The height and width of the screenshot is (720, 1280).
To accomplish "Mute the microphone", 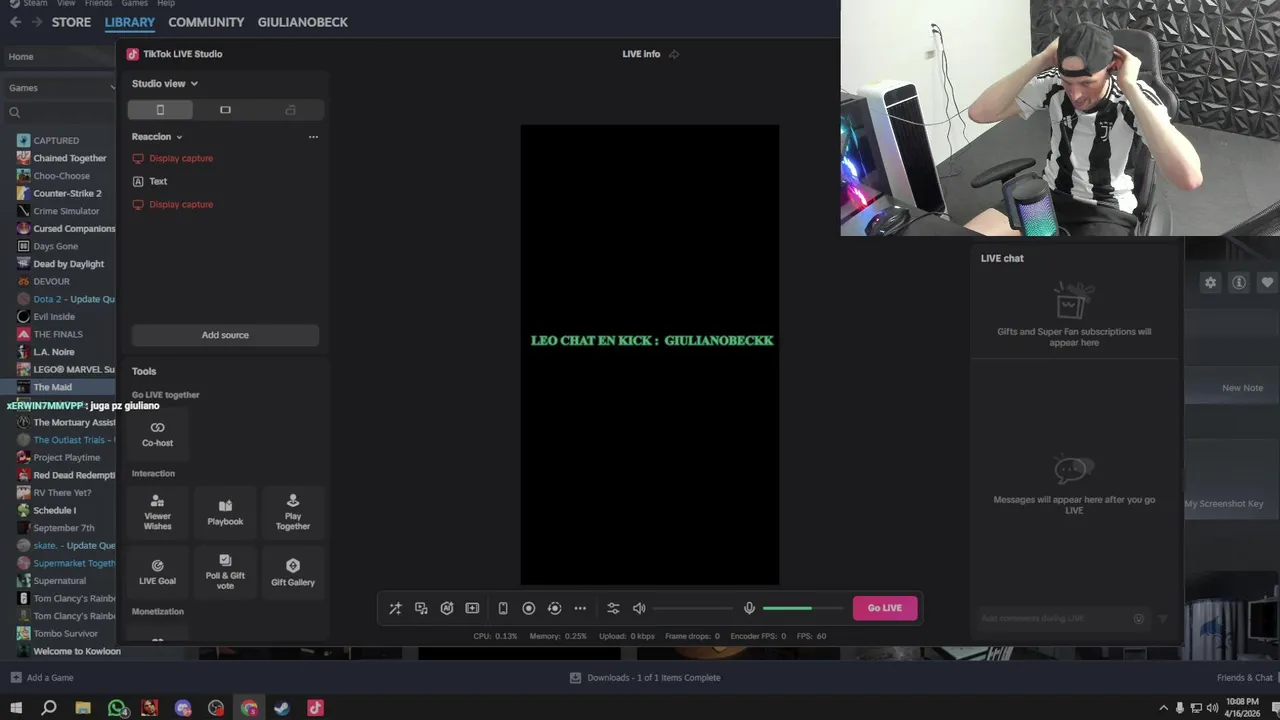I will 749,608.
